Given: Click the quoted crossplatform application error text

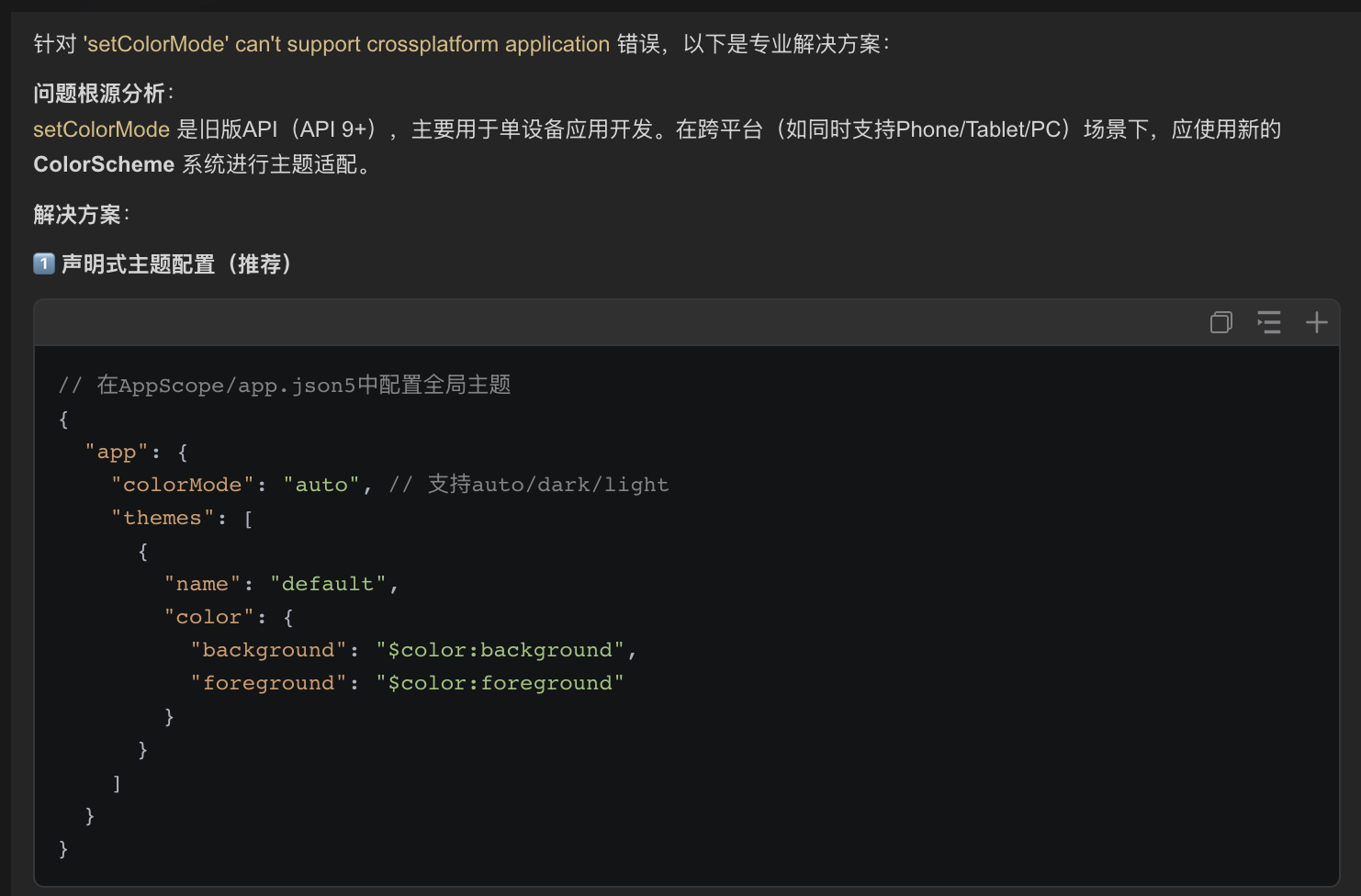Looking at the screenshot, I should tap(346, 44).
